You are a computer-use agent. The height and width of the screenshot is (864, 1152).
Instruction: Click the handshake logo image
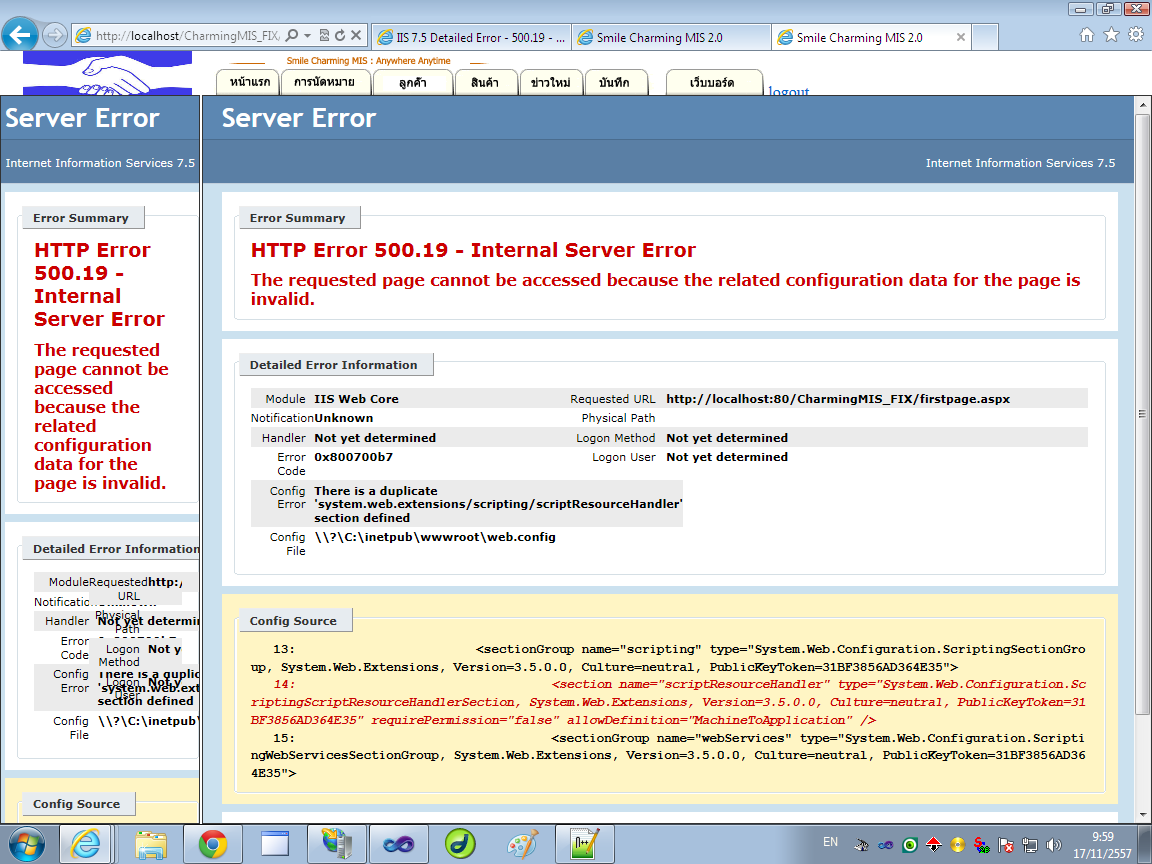click(x=107, y=73)
